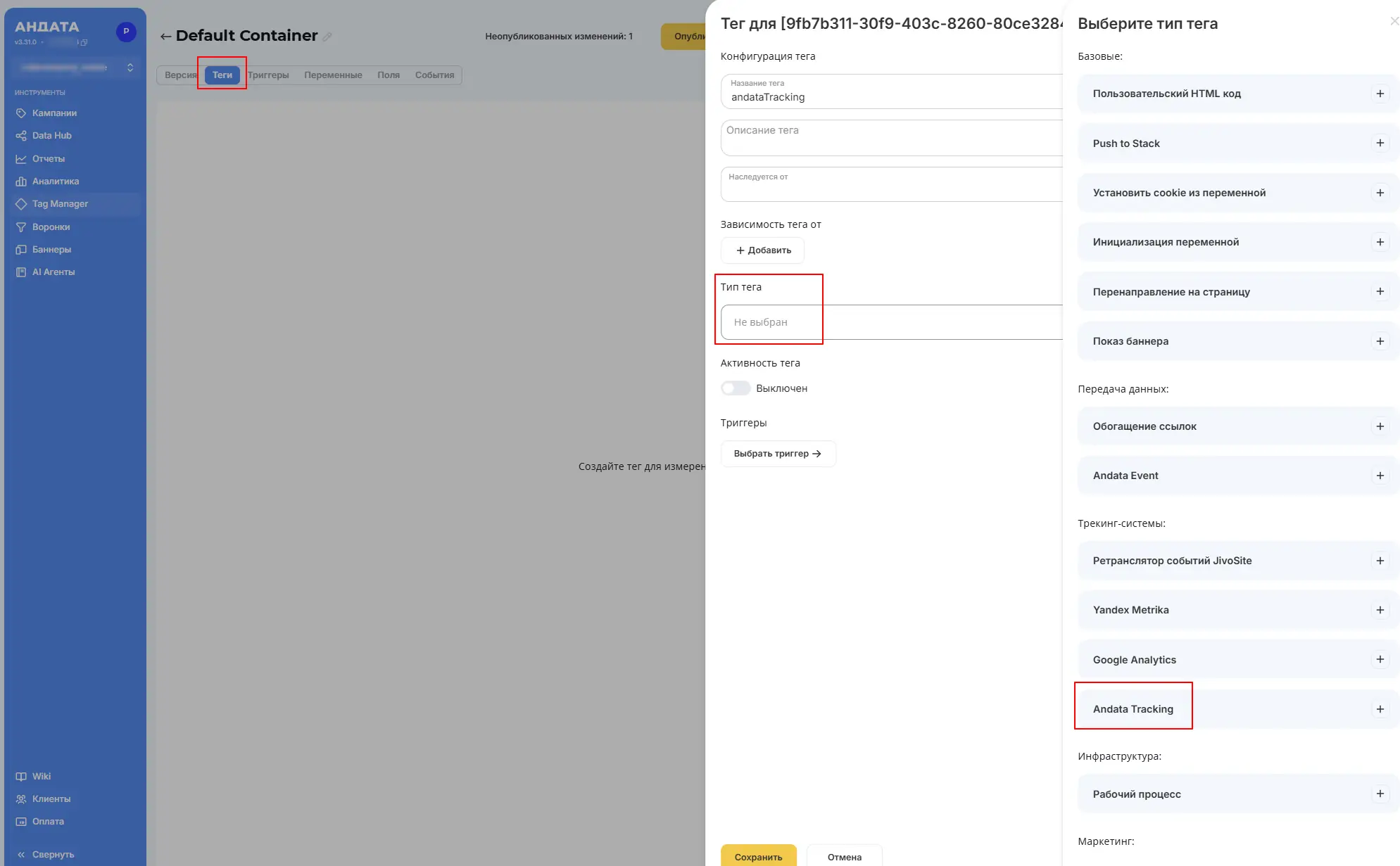This screenshot has width=1400, height=866.
Task: Click the user avatar P
Action: [126, 32]
